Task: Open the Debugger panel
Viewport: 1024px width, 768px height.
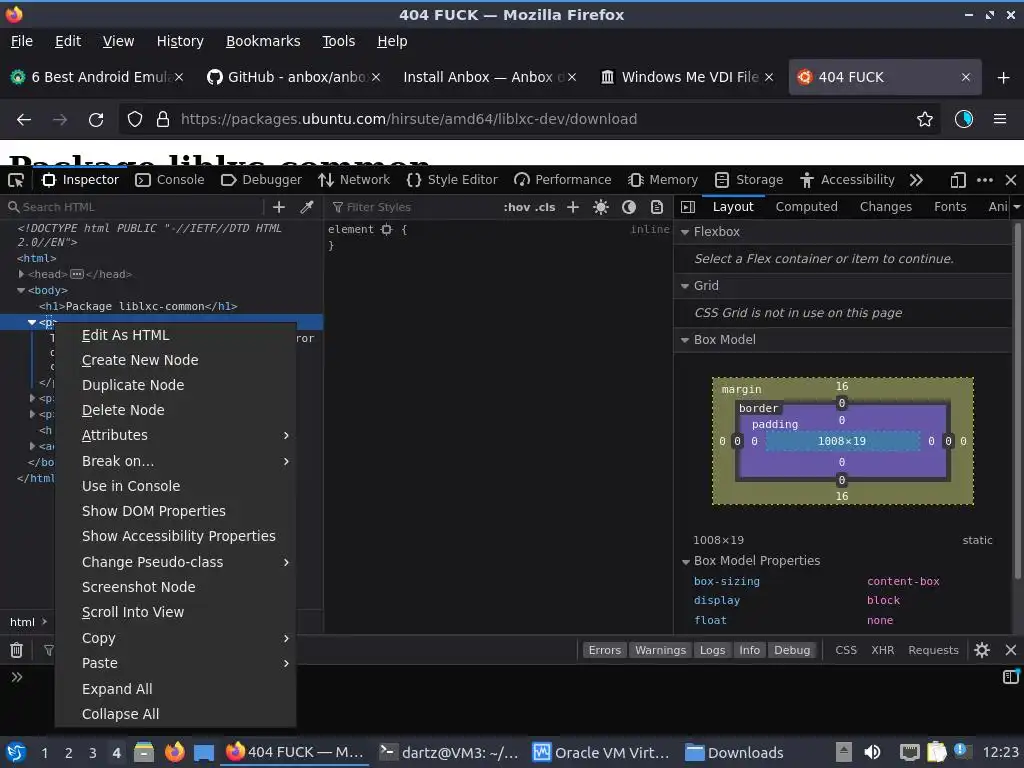Action: 261,180
